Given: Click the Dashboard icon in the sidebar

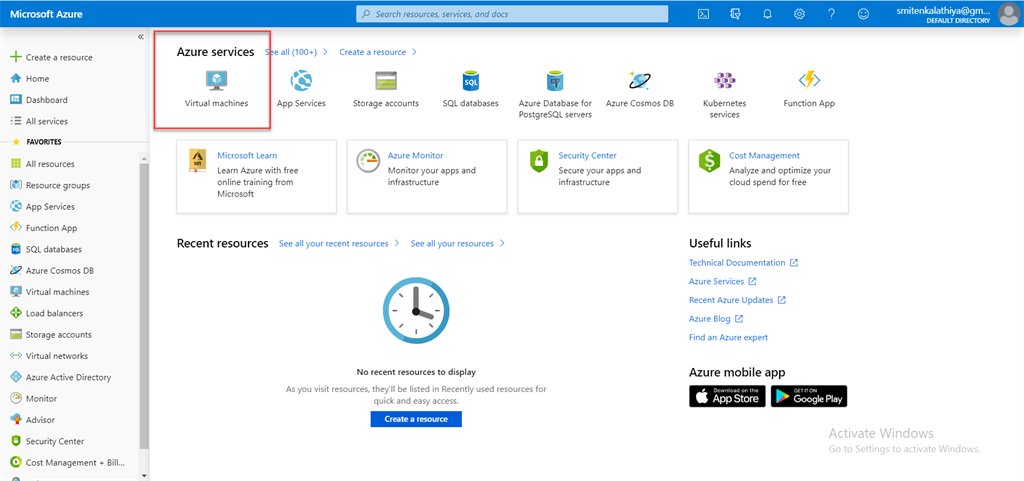Looking at the screenshot, I should pos(16,100).
